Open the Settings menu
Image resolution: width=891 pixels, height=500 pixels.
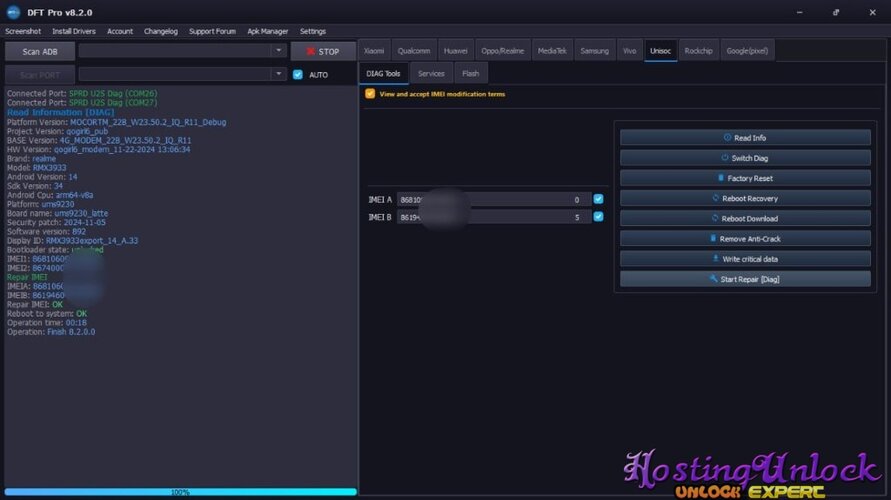click(x=313, y=31)
